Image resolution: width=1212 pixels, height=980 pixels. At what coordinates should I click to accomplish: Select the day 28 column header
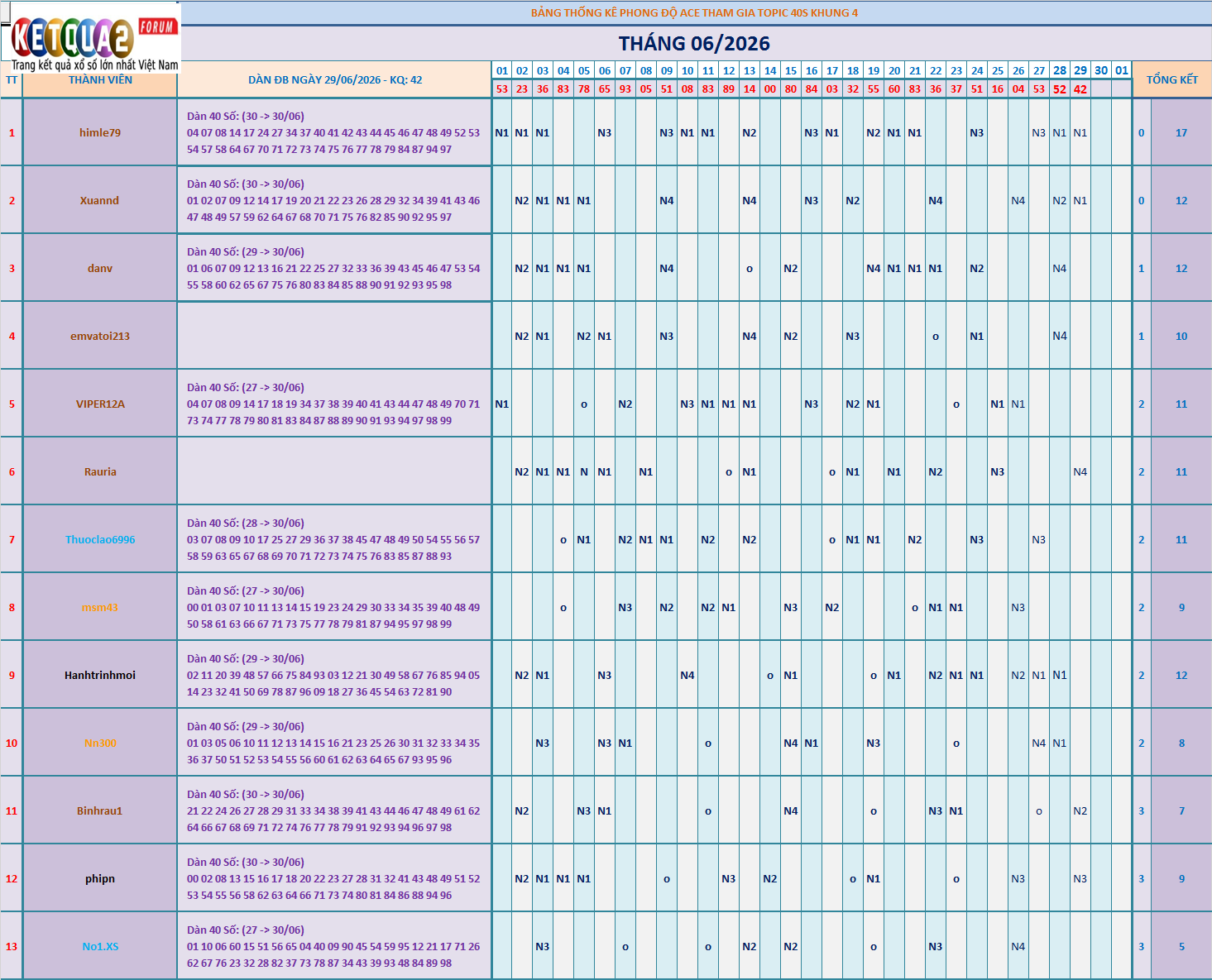point(1060,70)
